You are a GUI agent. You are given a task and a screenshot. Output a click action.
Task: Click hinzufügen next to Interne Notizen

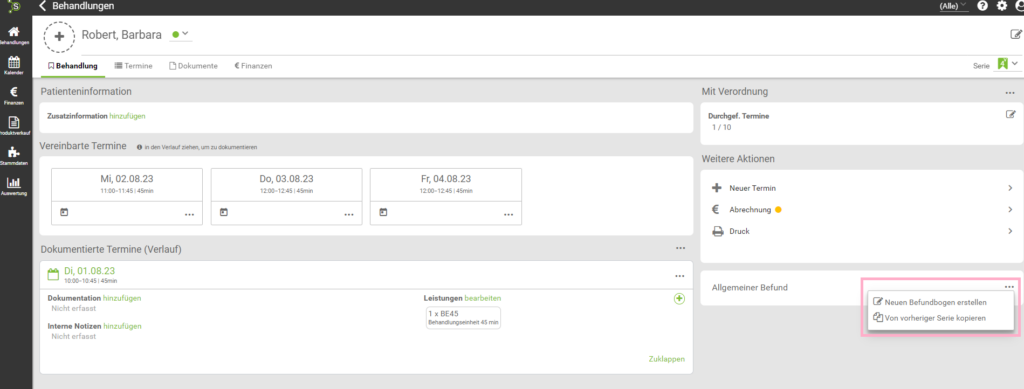(122, 326)
